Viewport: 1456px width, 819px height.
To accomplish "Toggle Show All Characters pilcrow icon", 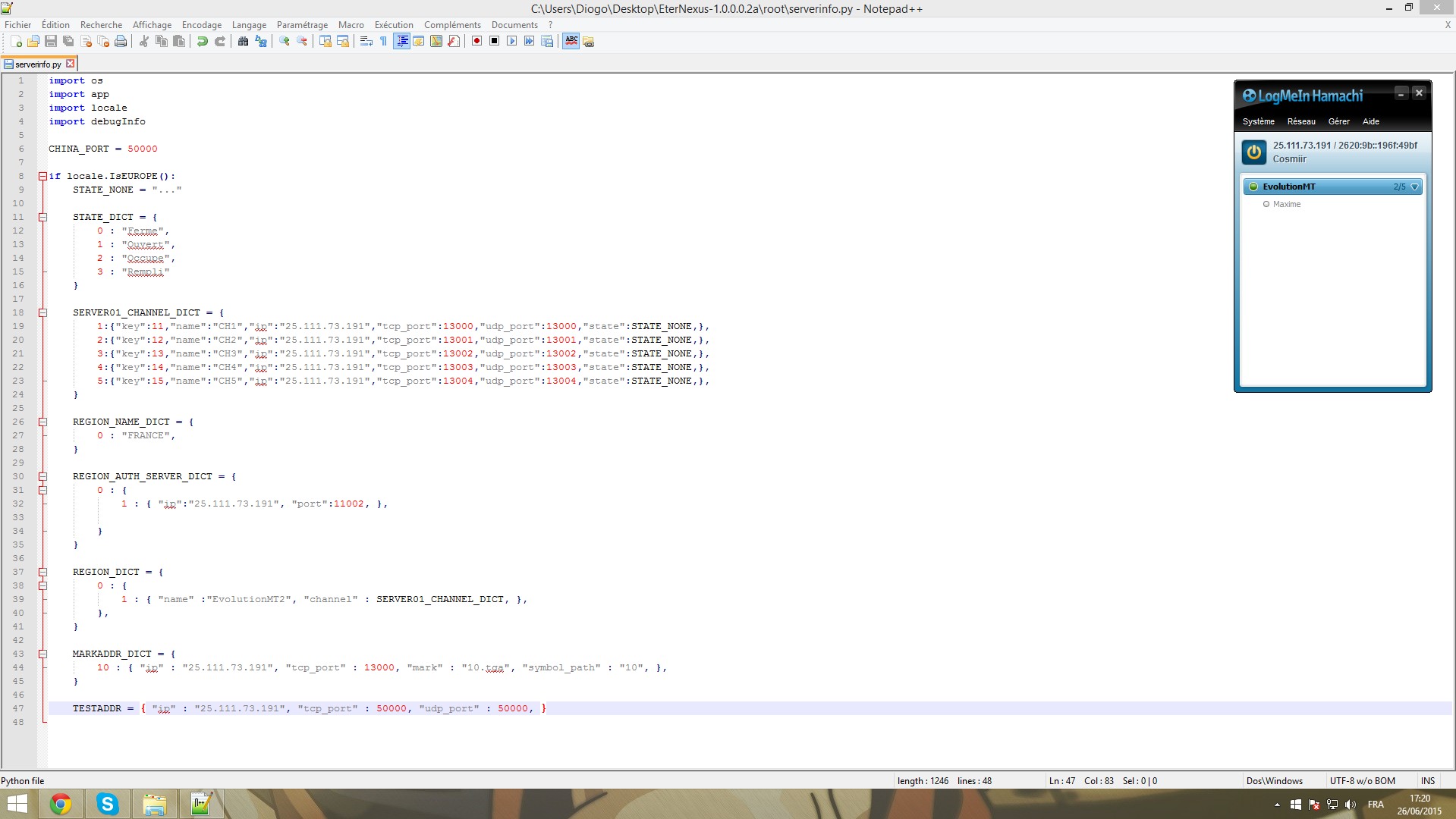I will coord(384,42).
